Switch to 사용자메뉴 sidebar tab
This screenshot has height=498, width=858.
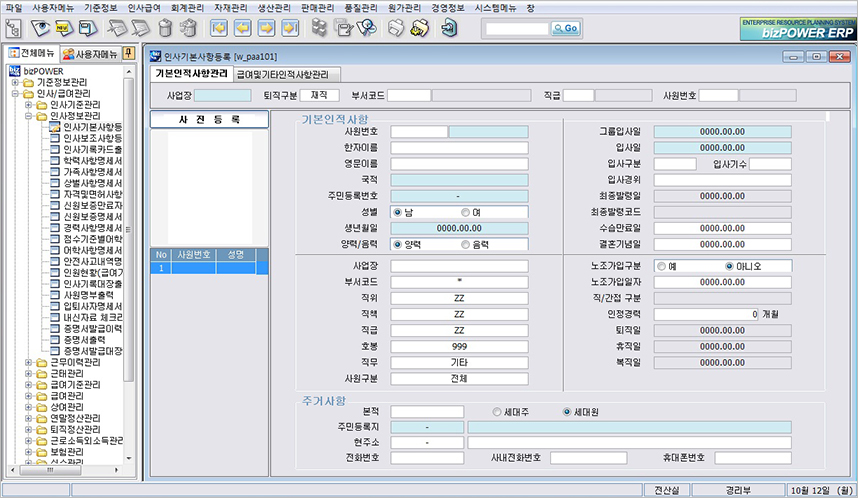click(x=91, y=54)
